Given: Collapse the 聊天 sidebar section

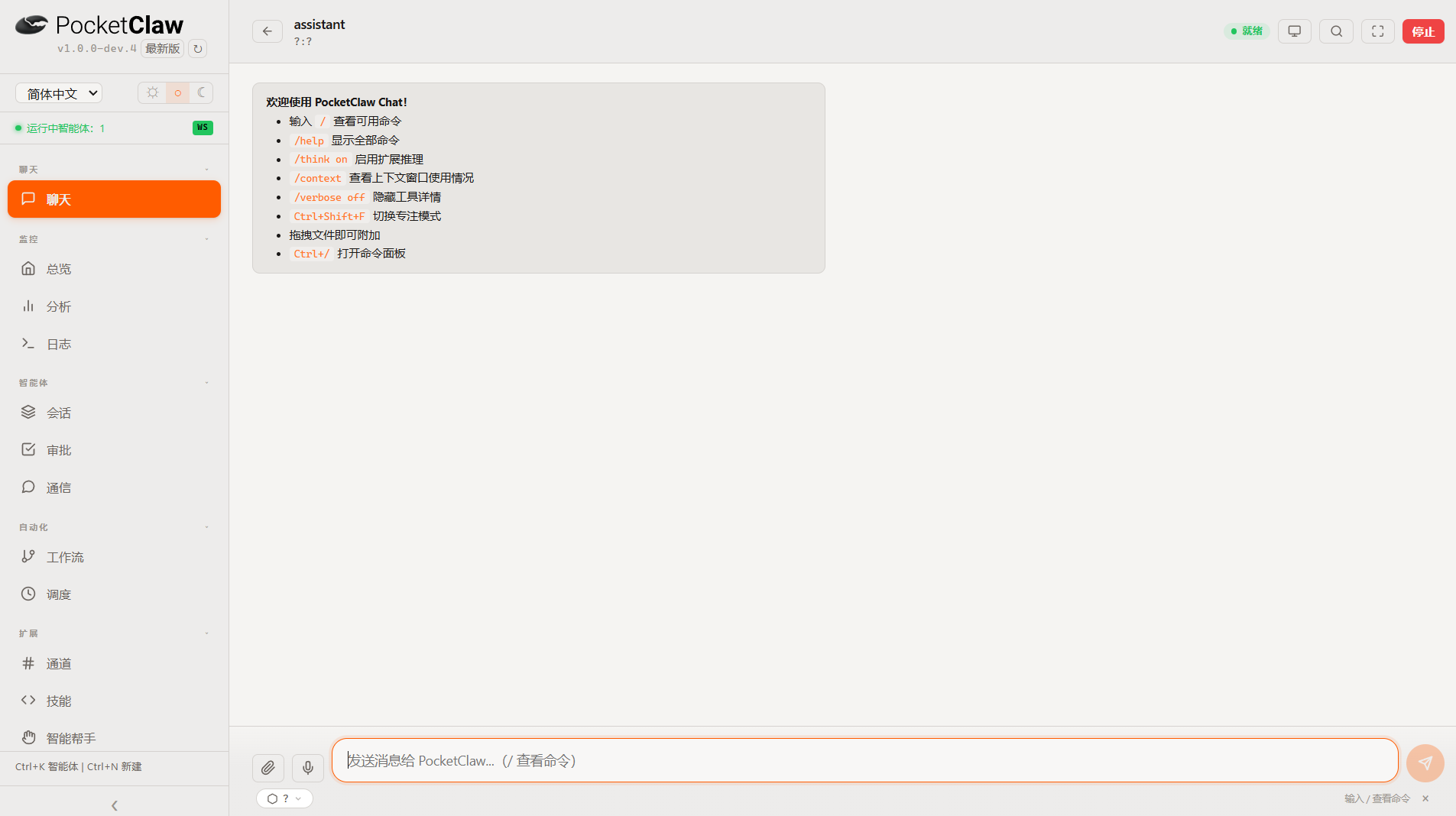Looking at the screenshot, I should click(206, 170).
